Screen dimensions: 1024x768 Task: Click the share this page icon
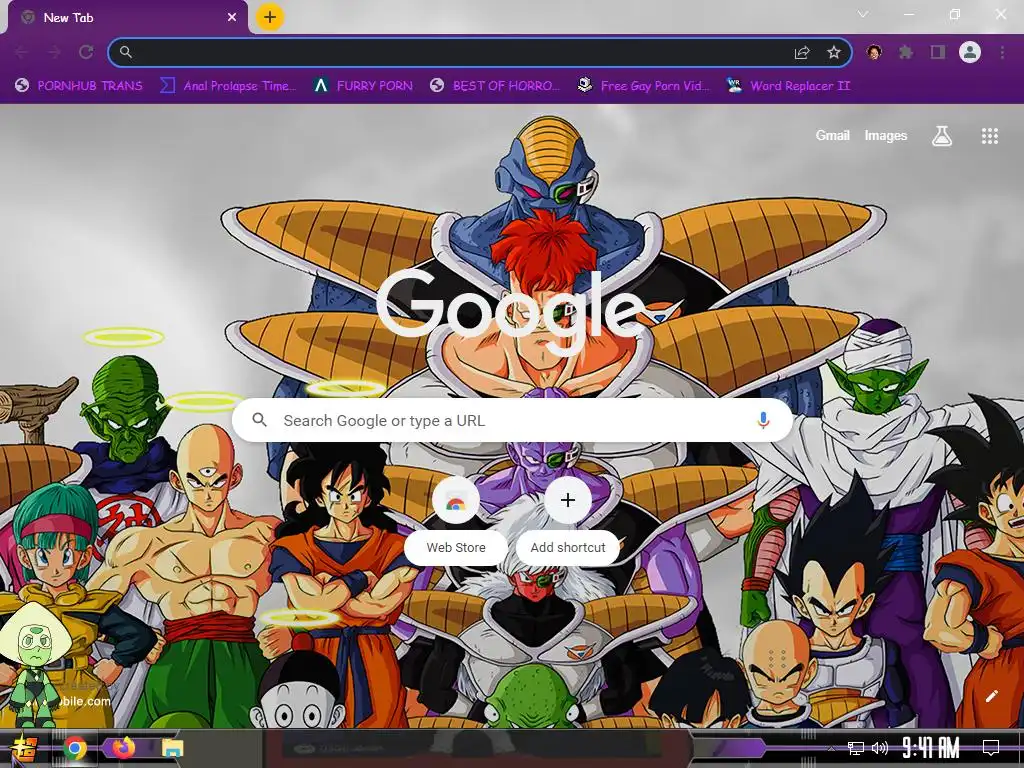coord(801,52)
